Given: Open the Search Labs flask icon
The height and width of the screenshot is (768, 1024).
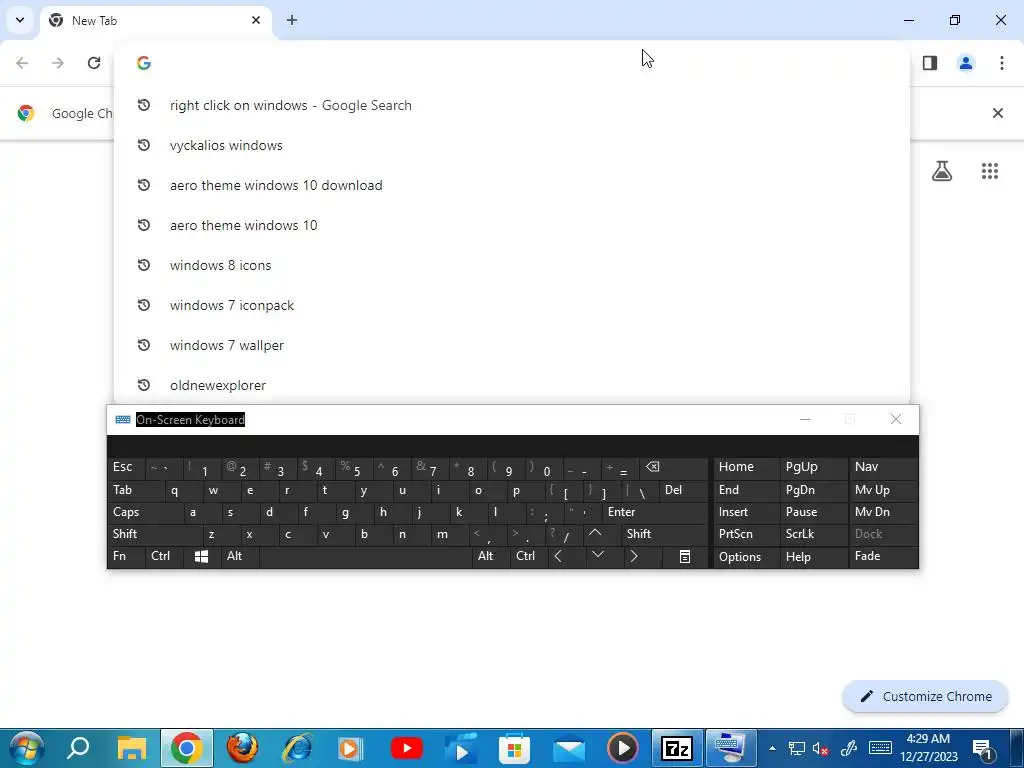Looking at the screenshot, I should click(x=942, y=171).
